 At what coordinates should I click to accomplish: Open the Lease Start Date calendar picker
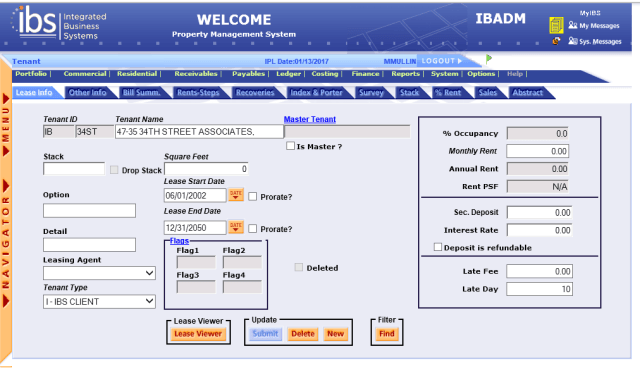pyautogui.click(x=236, y=195)
